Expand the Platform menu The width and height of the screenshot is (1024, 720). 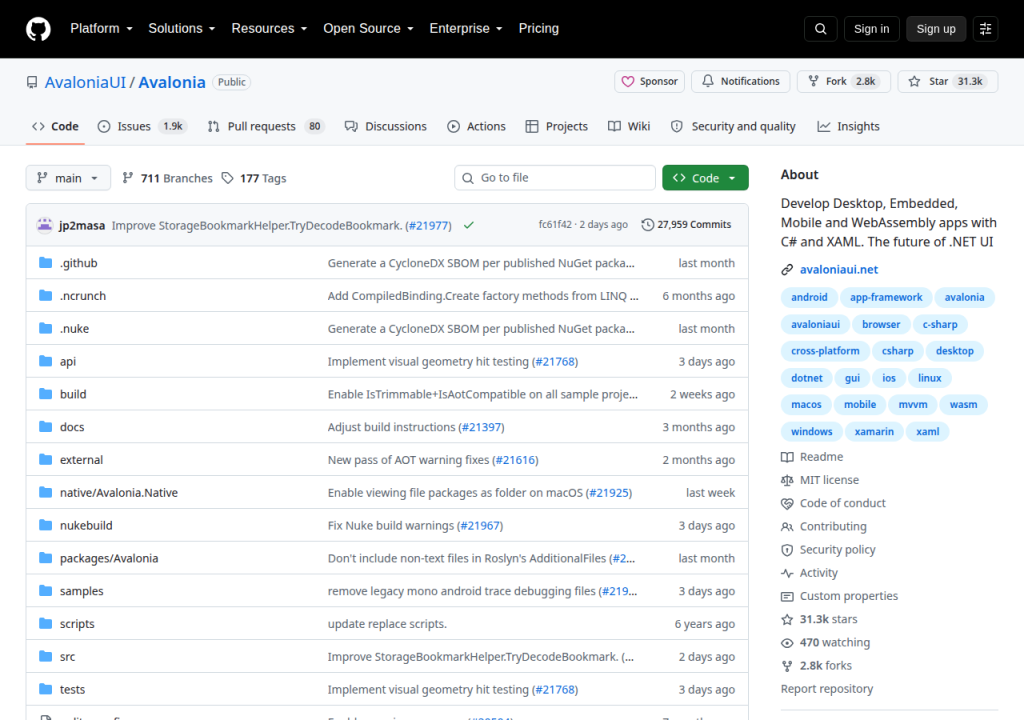click(x=101, y=29)
